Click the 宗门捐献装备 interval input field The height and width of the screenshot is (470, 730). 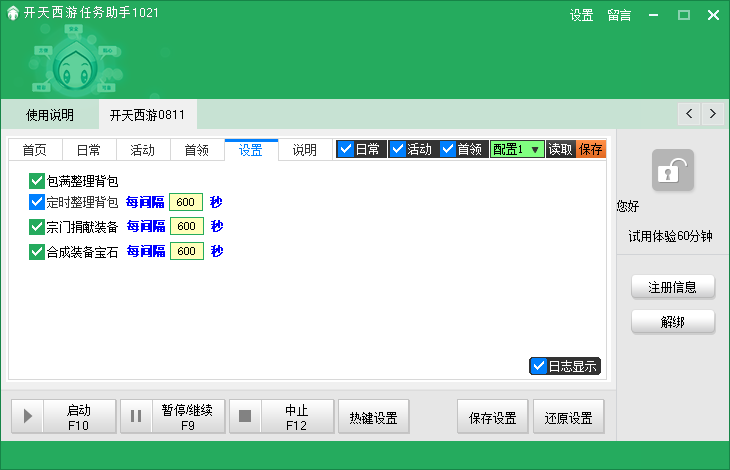(186, 227)
